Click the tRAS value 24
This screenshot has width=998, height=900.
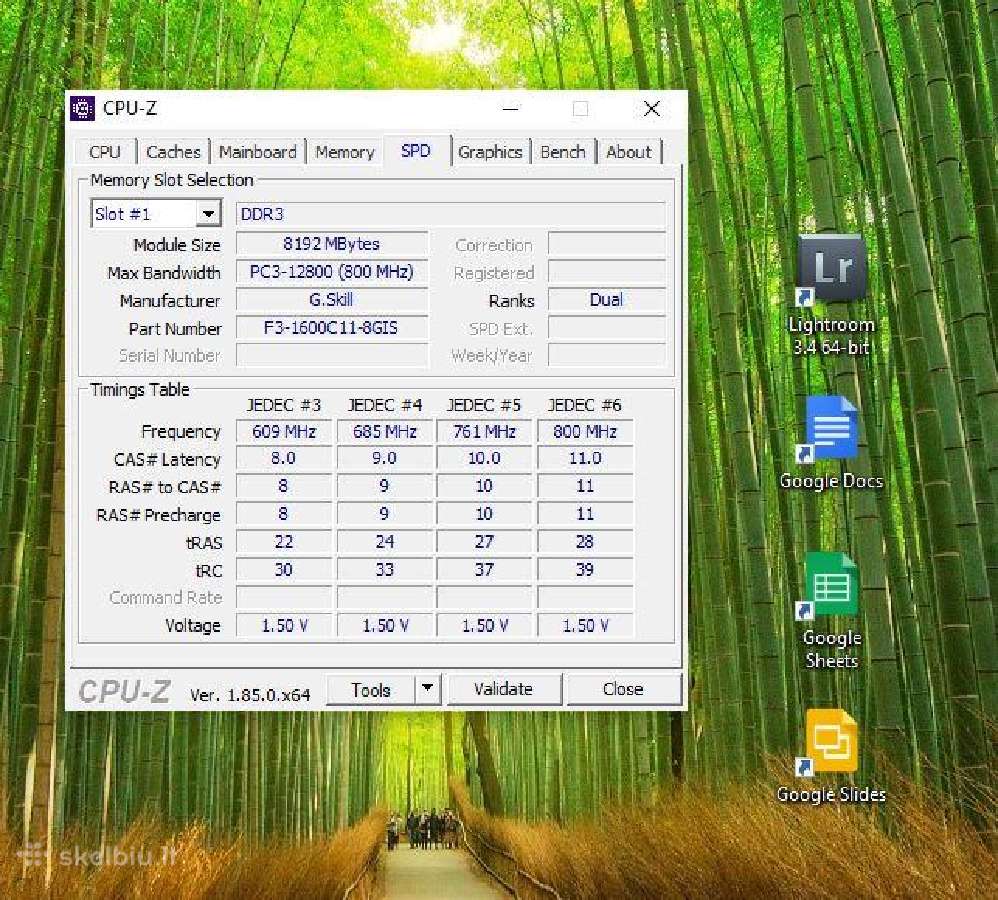pos(384,542)
